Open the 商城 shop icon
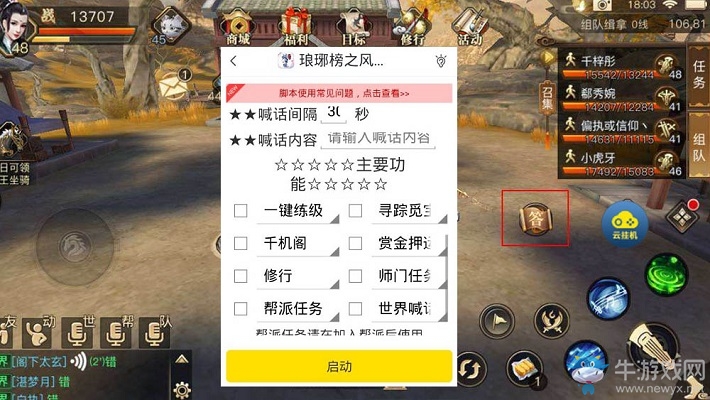710x400 pixels. click(x=237, y=28)
